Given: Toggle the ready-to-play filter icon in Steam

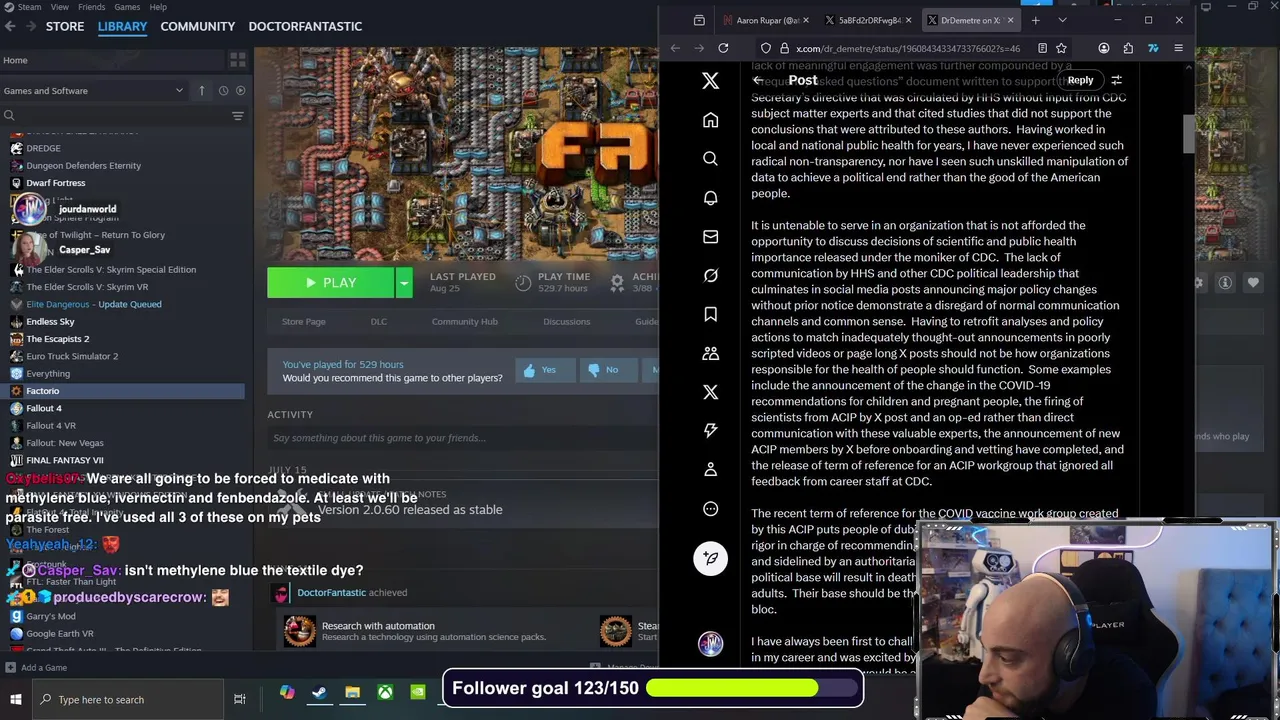Looking at the screenshot, I should (240, 90).
